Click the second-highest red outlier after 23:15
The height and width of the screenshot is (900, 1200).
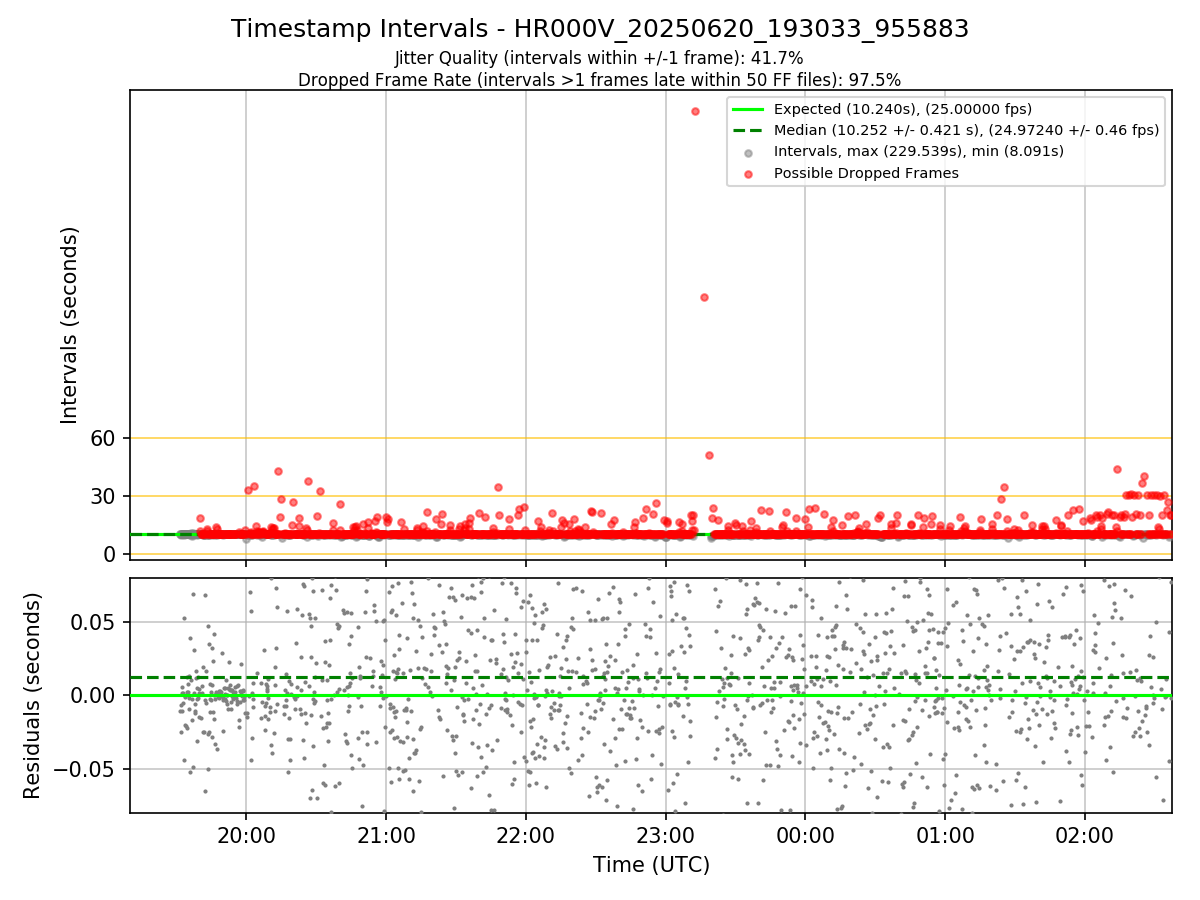click(704, 297)
